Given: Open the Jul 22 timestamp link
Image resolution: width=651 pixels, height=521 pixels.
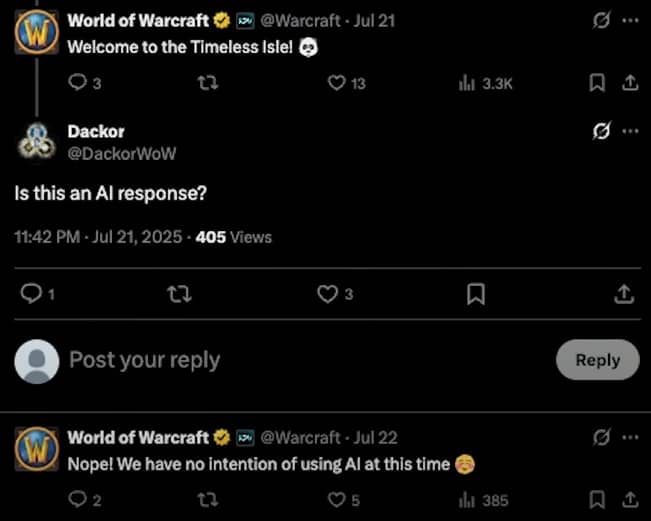Looking at the screenshot, I should 375,438.
